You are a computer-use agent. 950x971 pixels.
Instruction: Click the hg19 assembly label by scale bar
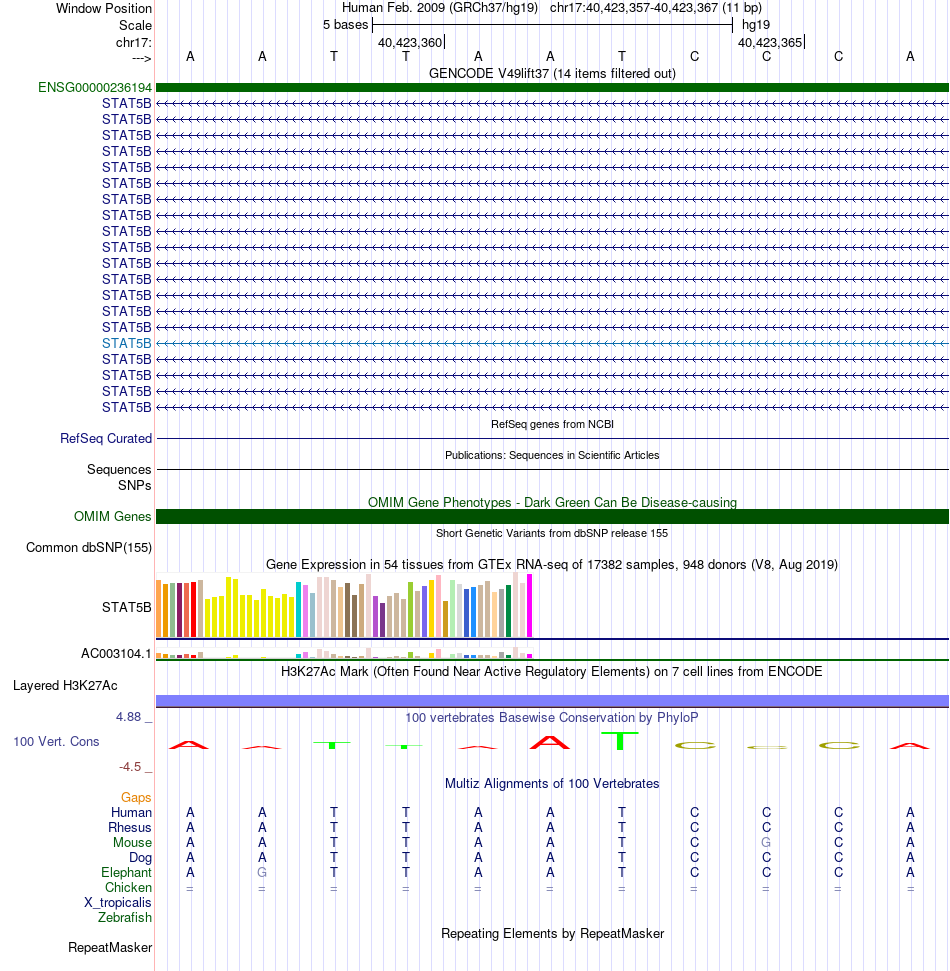pos(756,25)
